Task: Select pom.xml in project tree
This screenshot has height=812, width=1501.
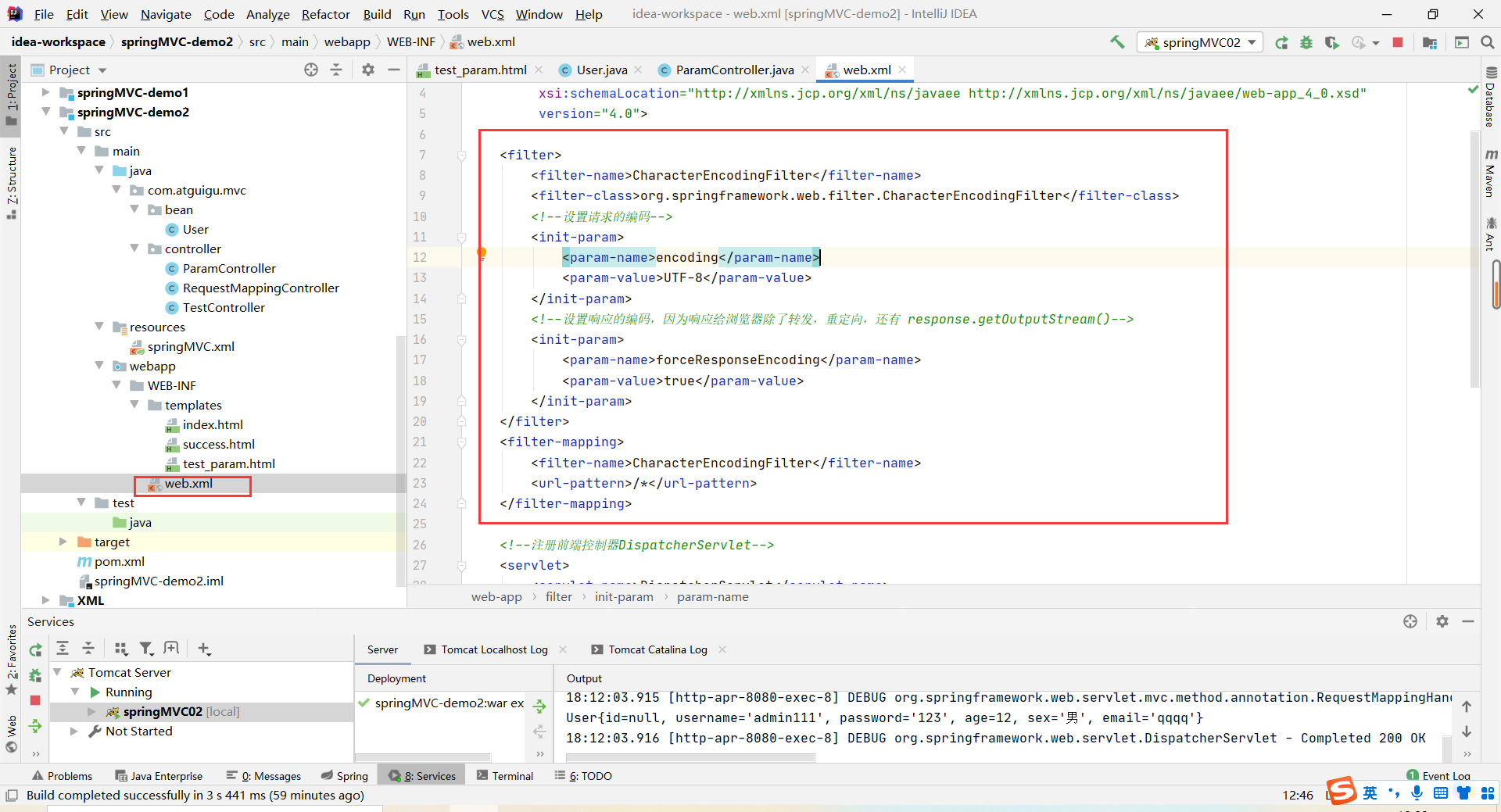Action: pos(120,561)
